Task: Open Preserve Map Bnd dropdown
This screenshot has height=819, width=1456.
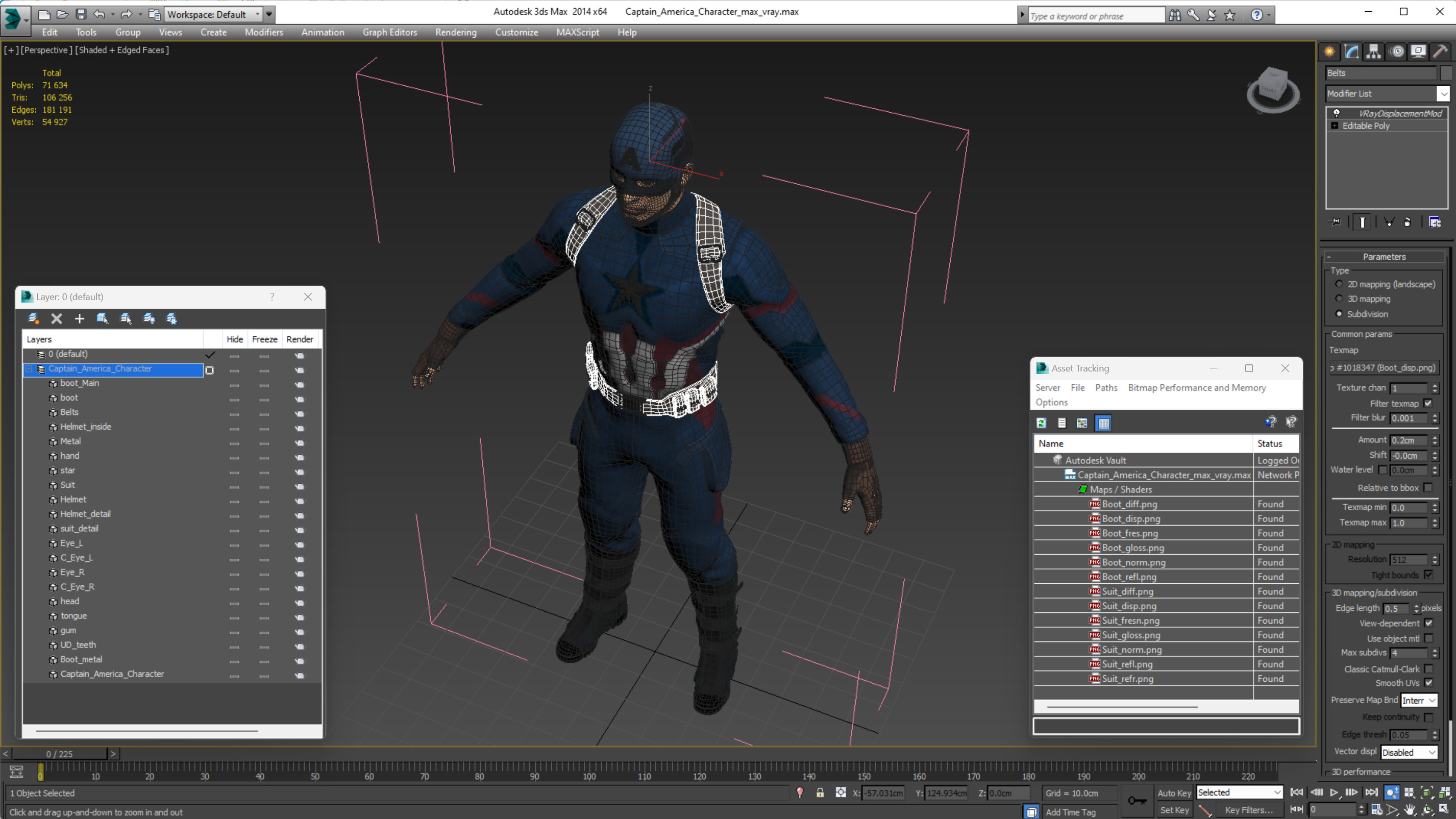Action: 1419,700
